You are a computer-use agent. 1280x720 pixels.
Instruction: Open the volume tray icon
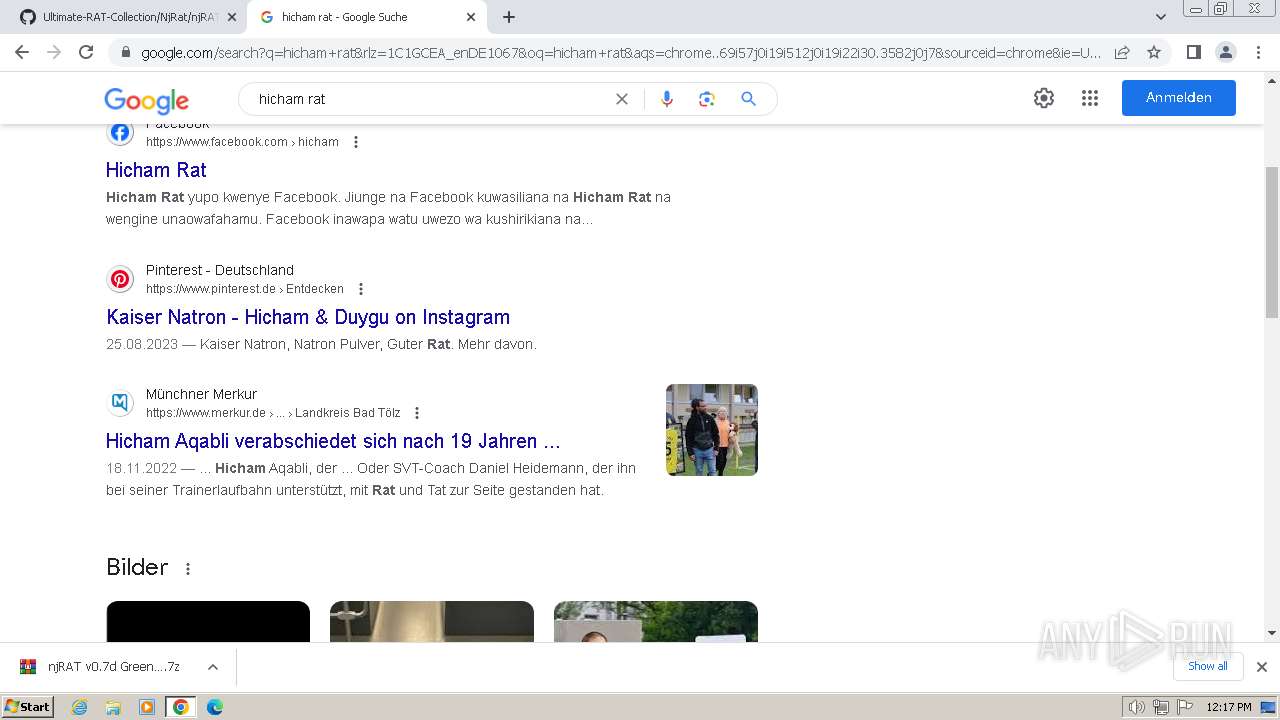click(1137, 707)
